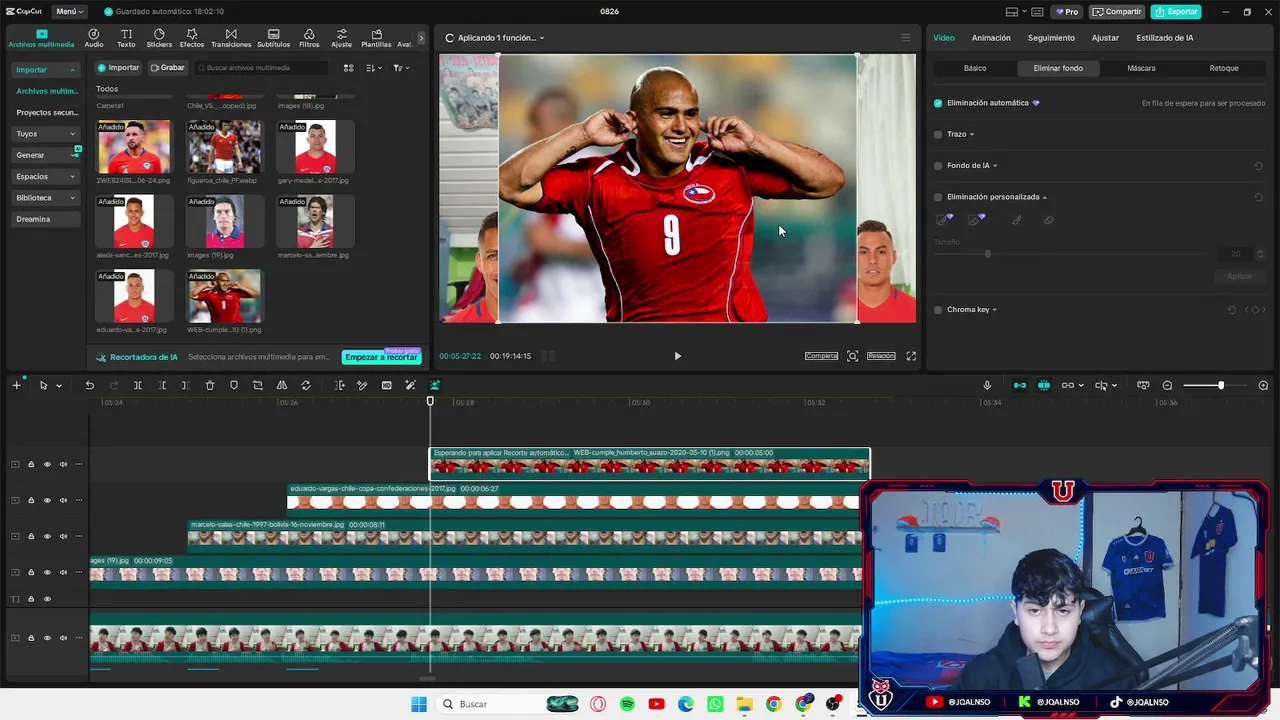Image resolution: width=1280 pixels, height=720 pixels.
Task: Collapse the Importar sidebar section
Action: pos(46,70)
